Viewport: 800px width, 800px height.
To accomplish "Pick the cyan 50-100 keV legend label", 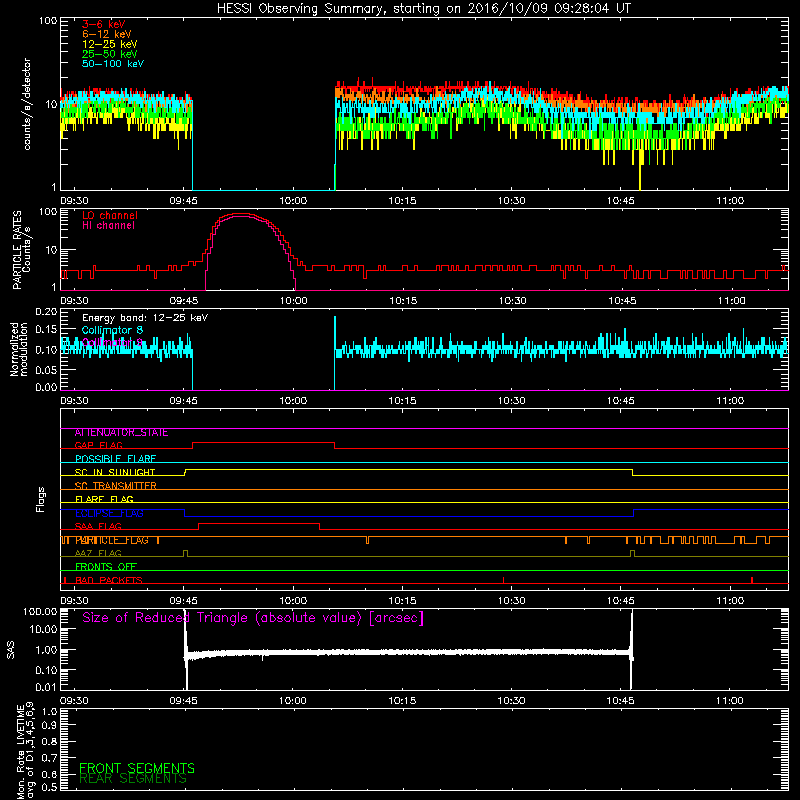I will click(113, 64).
